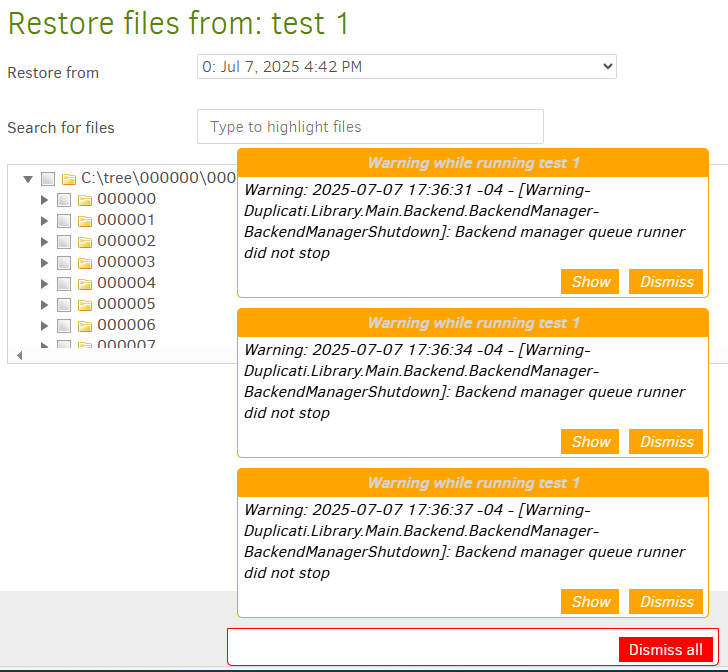Screen dimensions: 728x672
Task: Click the C:\tree root folder icon
Action: [69, 179]
